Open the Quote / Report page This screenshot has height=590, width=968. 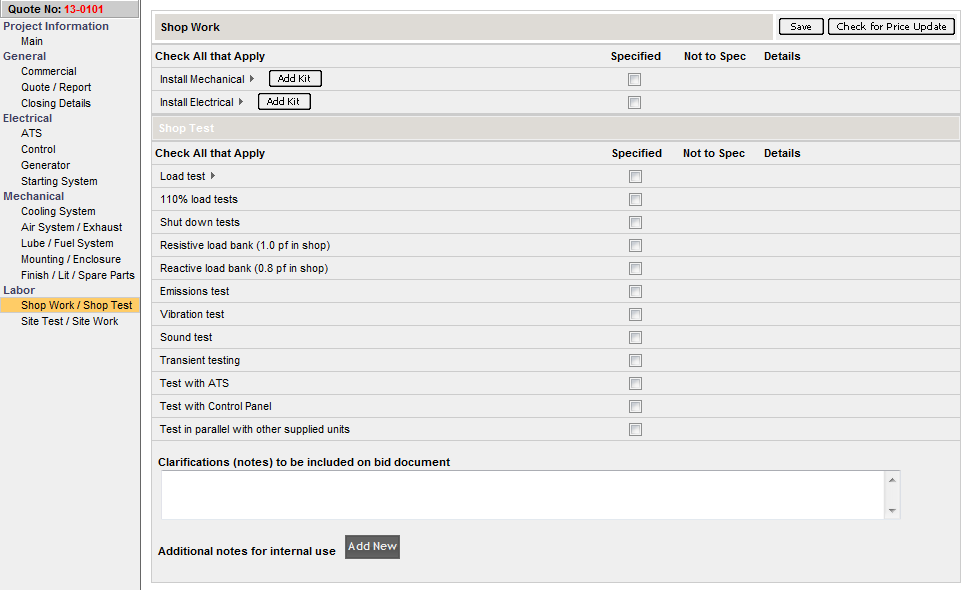tap(56, 87)
